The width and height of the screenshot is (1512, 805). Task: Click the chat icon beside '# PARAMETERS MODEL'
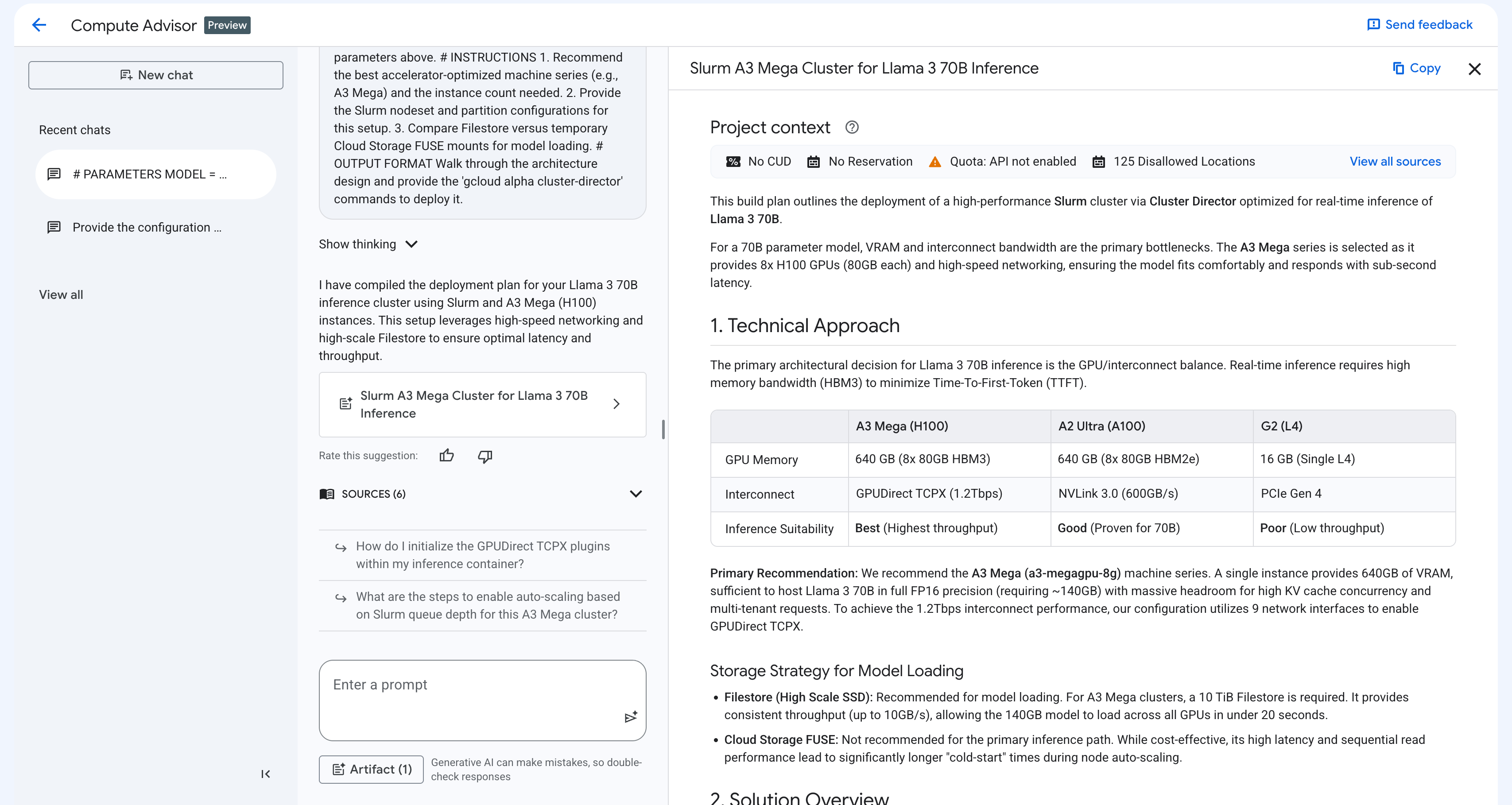pyautogui.click(x=54, y=174)
